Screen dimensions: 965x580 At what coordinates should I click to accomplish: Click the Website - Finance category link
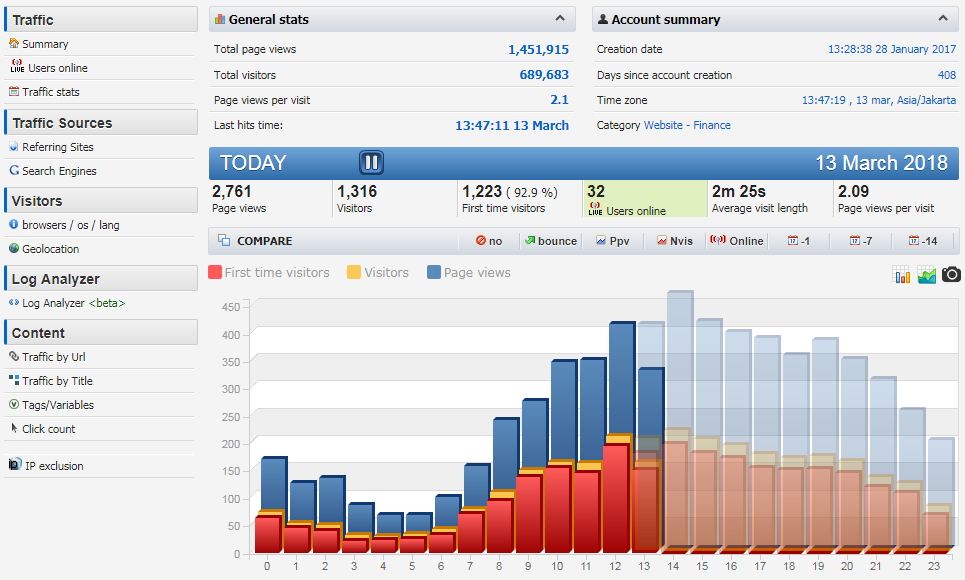click(687, 125)
